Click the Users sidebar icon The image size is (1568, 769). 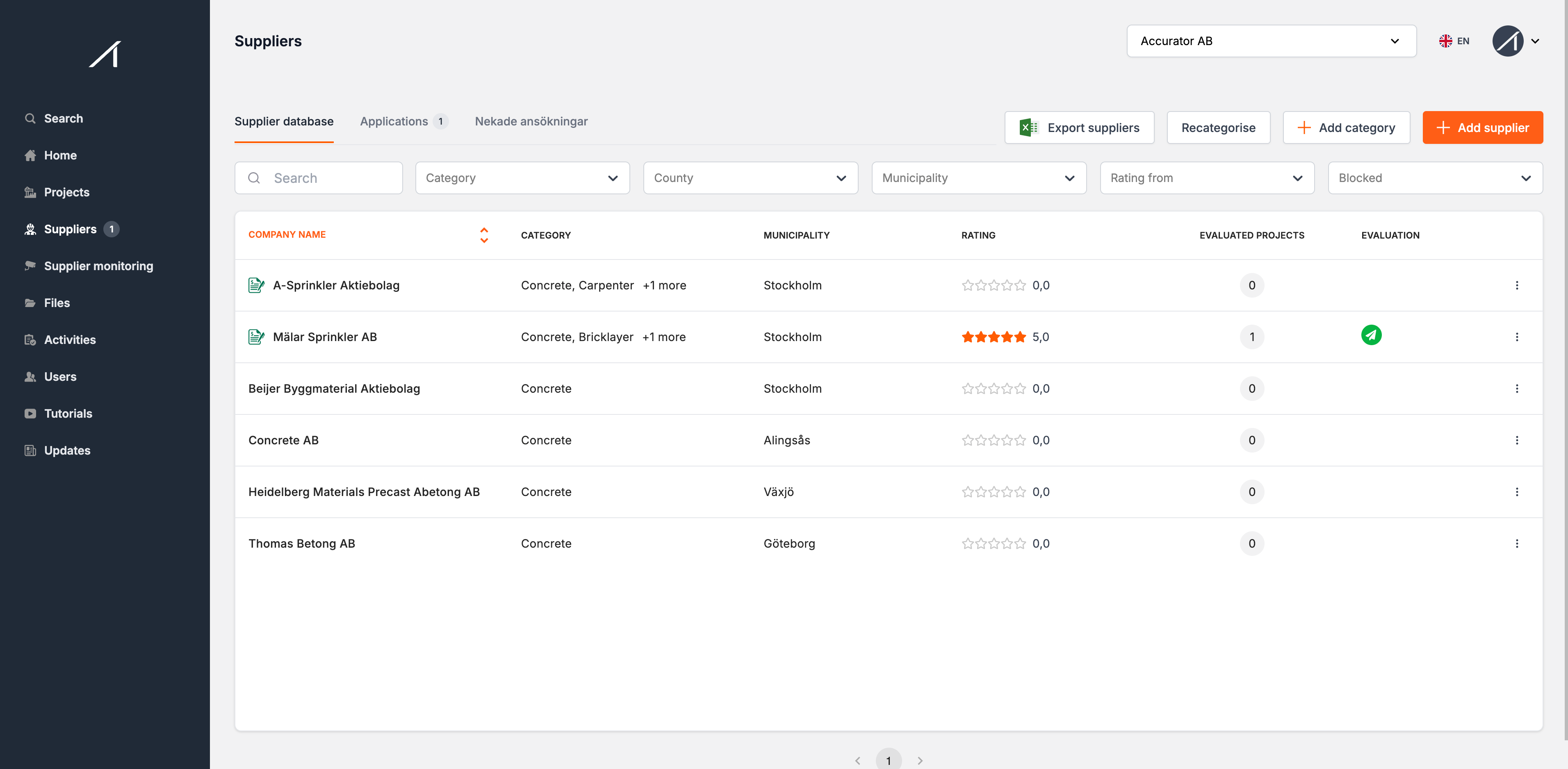(30, 377)
